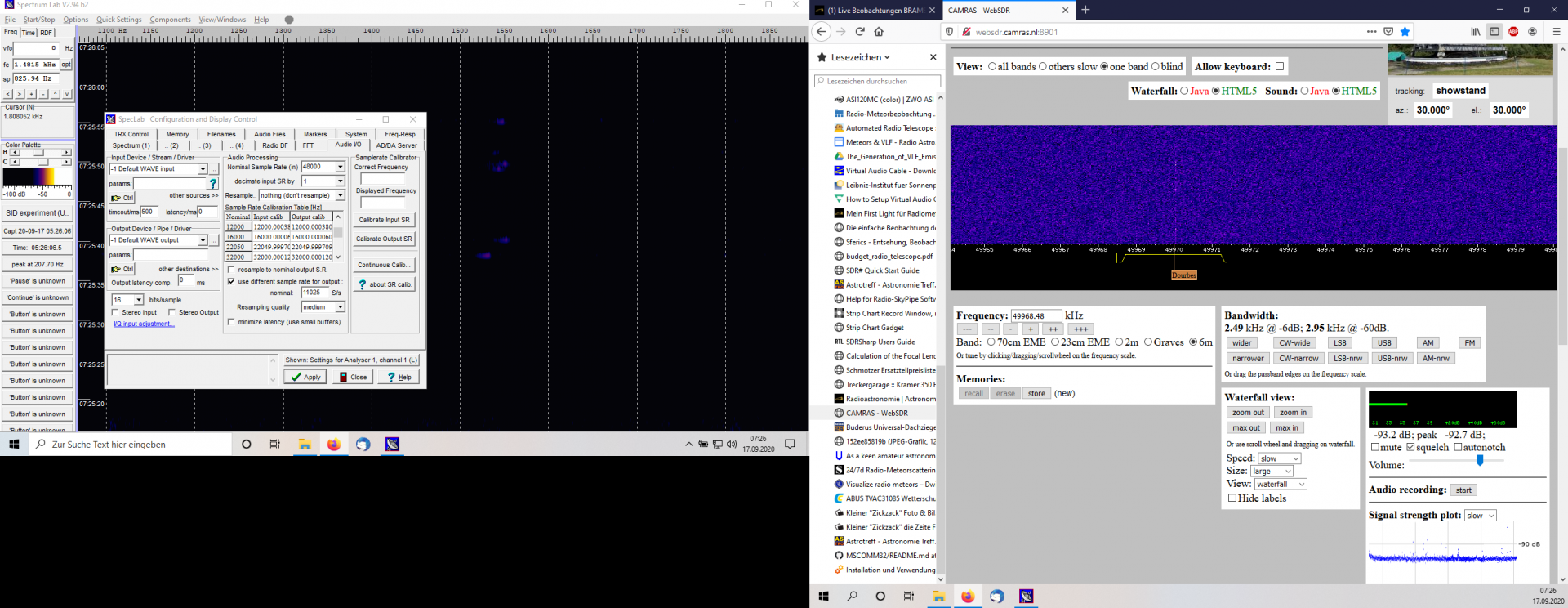Image resolution: width=1568 pixels, height=608 pixels.
Task: Open Task View on the left taskbar
Action: (x=275, y=445)
